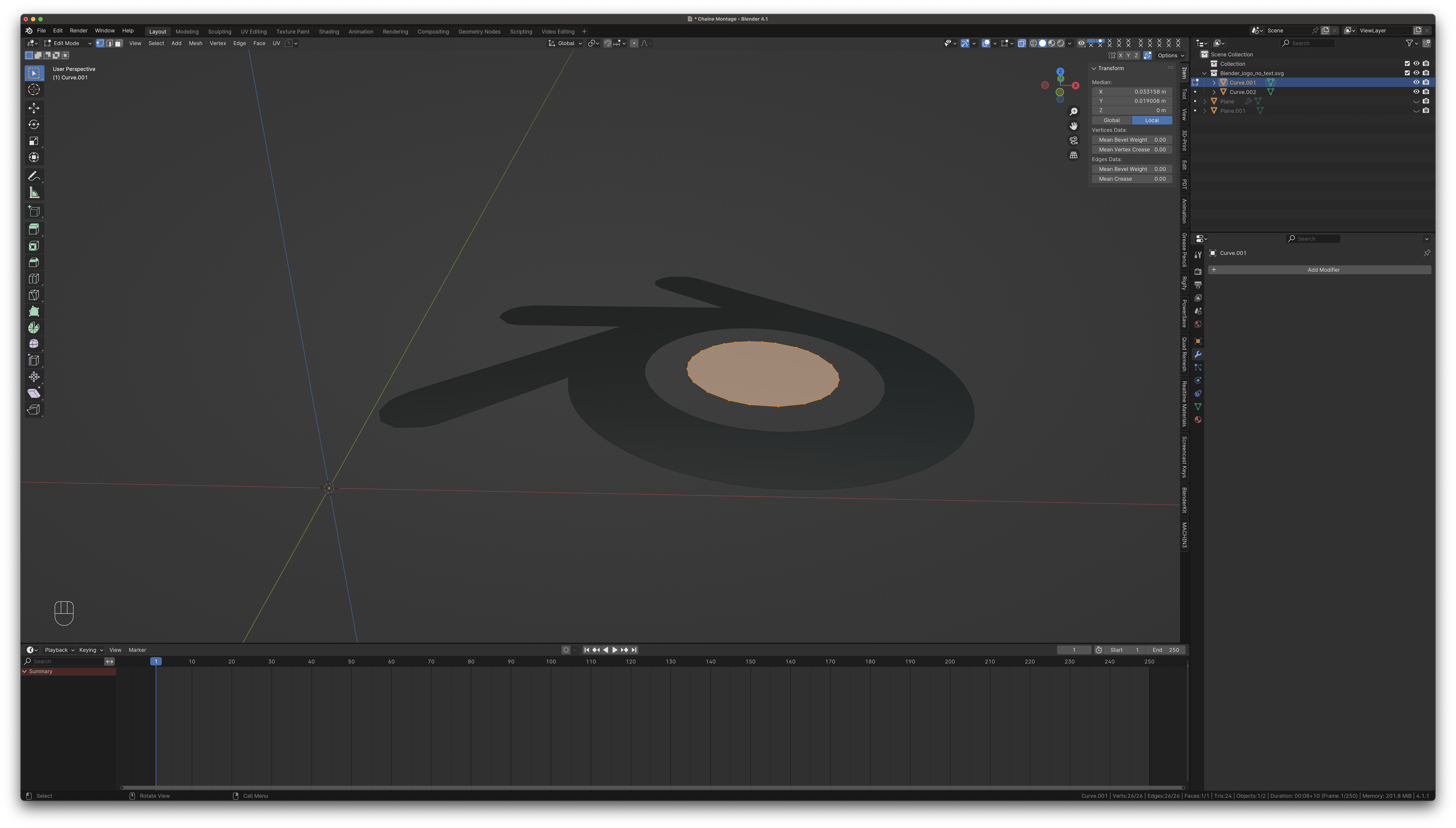Screen dimensions: 1456x828
Task: Open the timeline Playback dropdown
Action: click(x=60, y=650)
